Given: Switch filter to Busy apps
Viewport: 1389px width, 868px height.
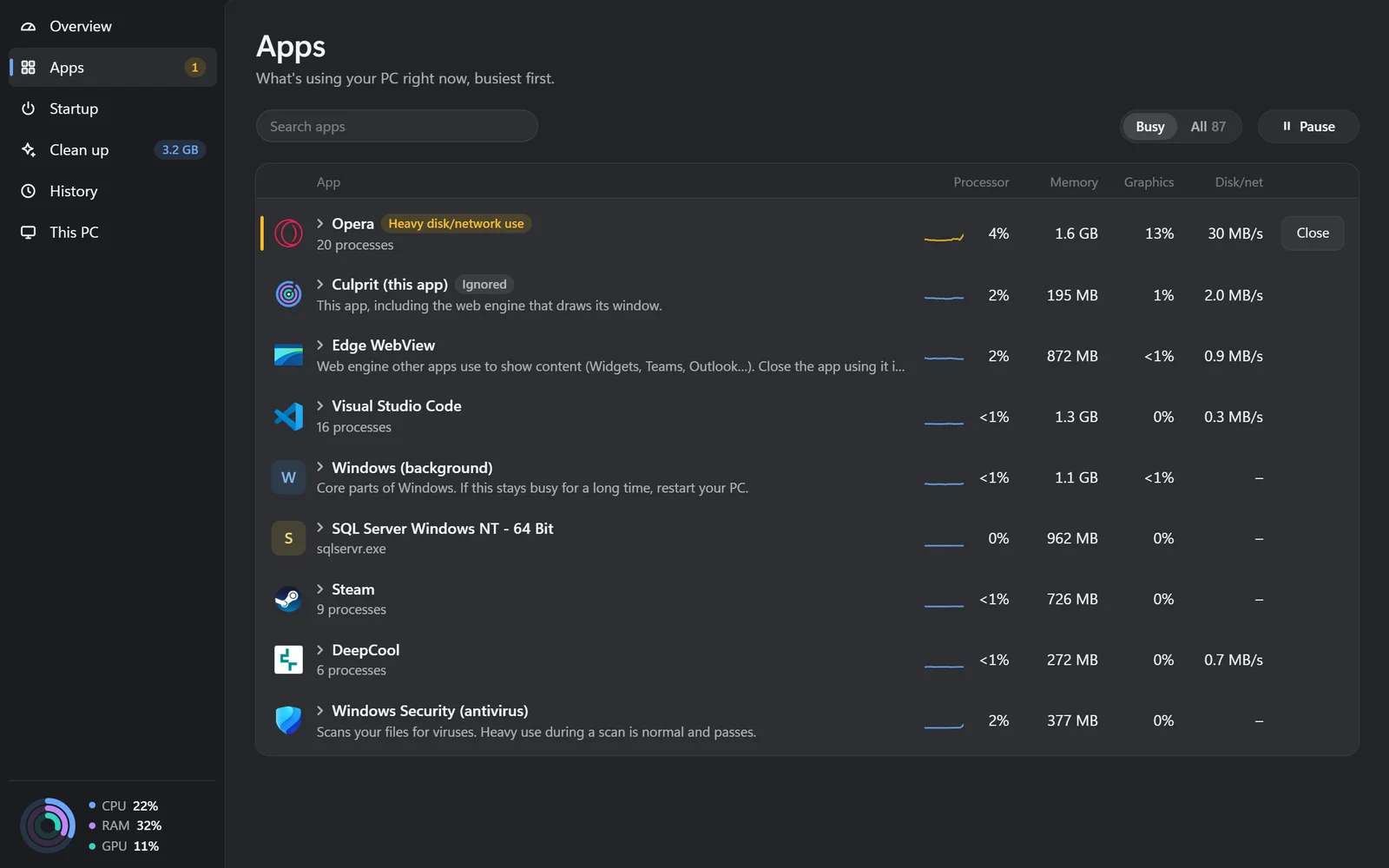Looking at the screenshot, I should pyautogui.click(x=1149, y=127).
